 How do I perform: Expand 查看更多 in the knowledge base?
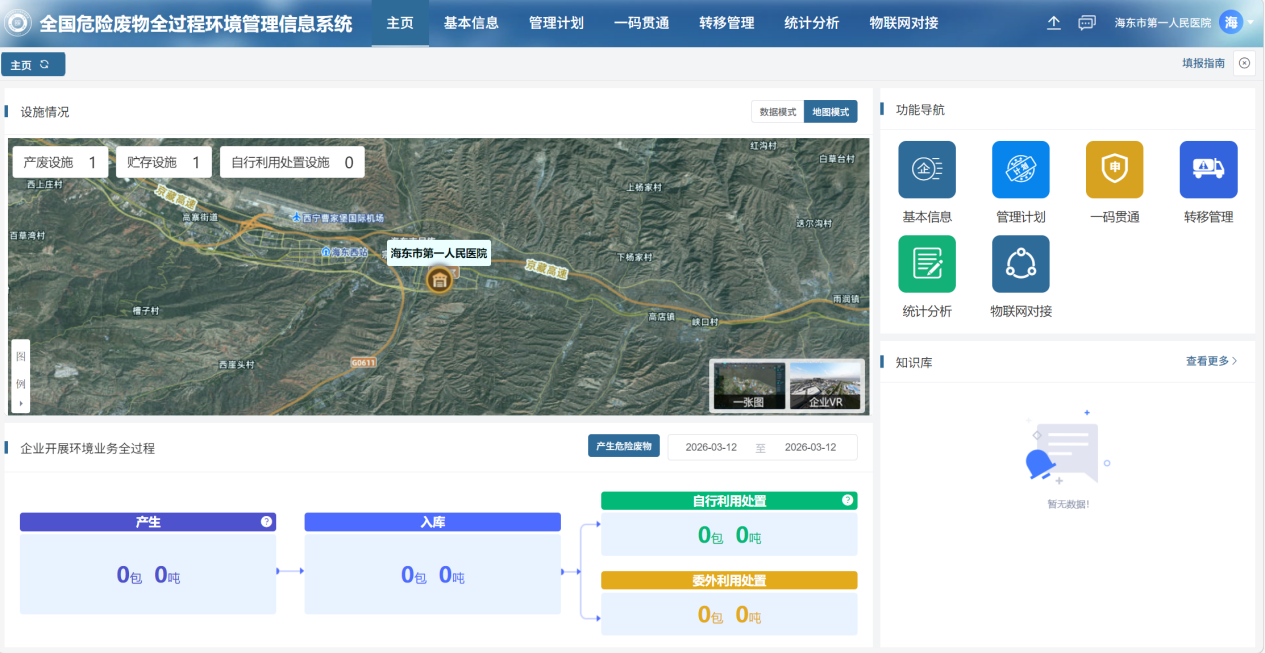[x=1212, y=361]
